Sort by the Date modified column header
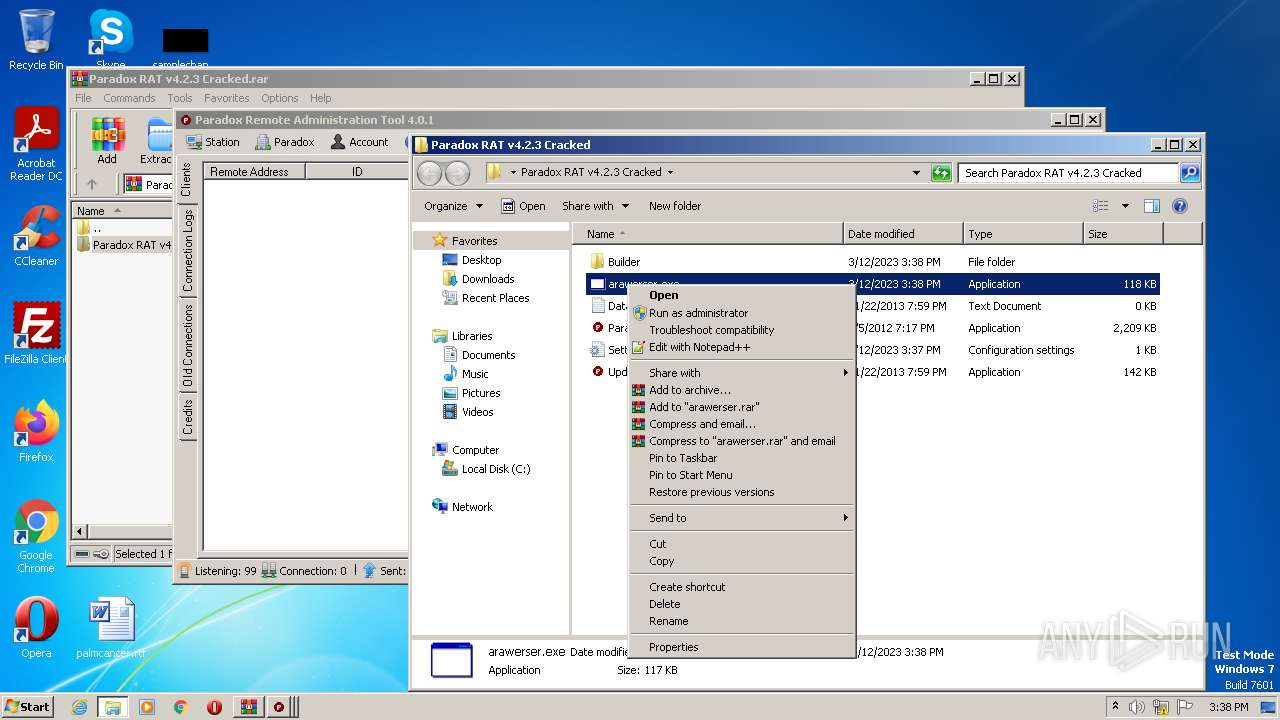Screen dimensions: 1280x720 (x=903, y=234)
